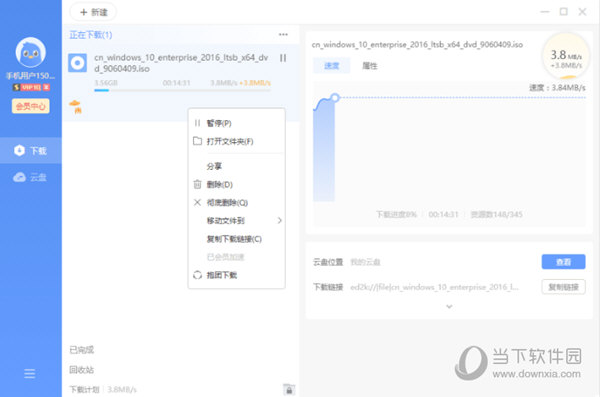The width and height of the screenshot is (600, 397).
Task: Click the user avatar bird icon
Action: 31,52
